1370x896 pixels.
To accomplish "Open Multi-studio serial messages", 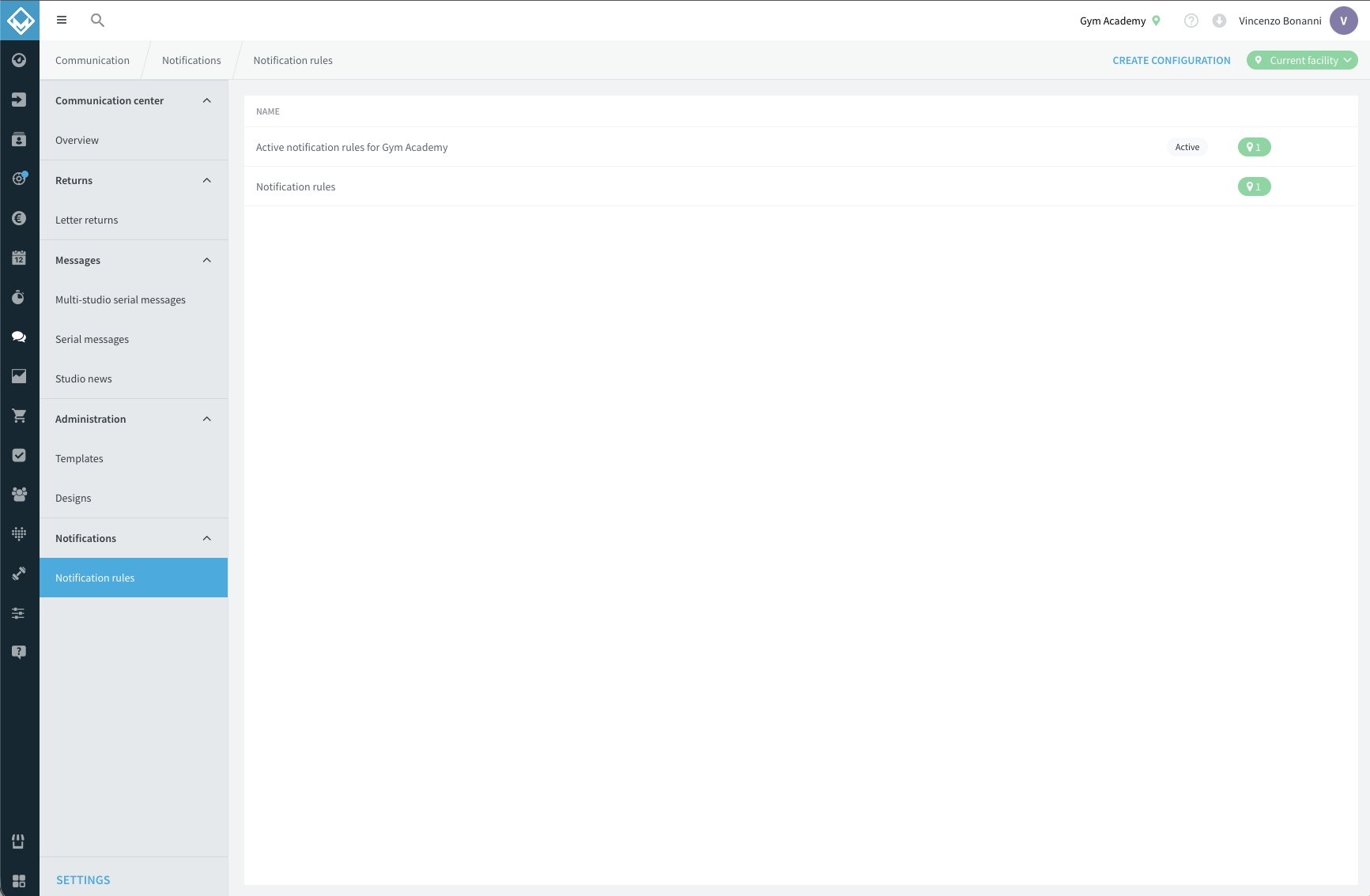I will click(134, 299).
